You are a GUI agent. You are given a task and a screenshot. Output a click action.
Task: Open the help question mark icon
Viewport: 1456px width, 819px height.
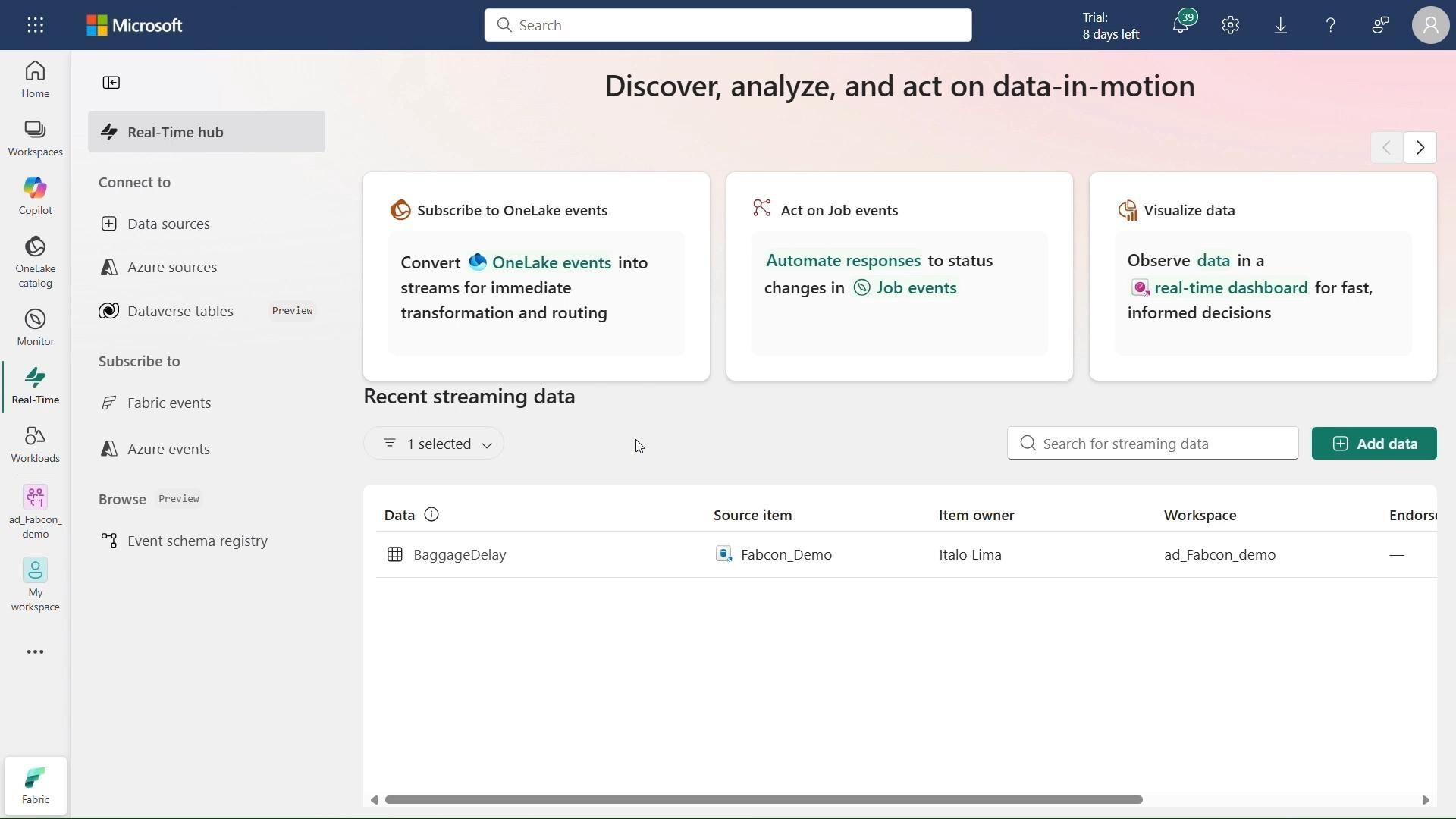pos(1330,25)
